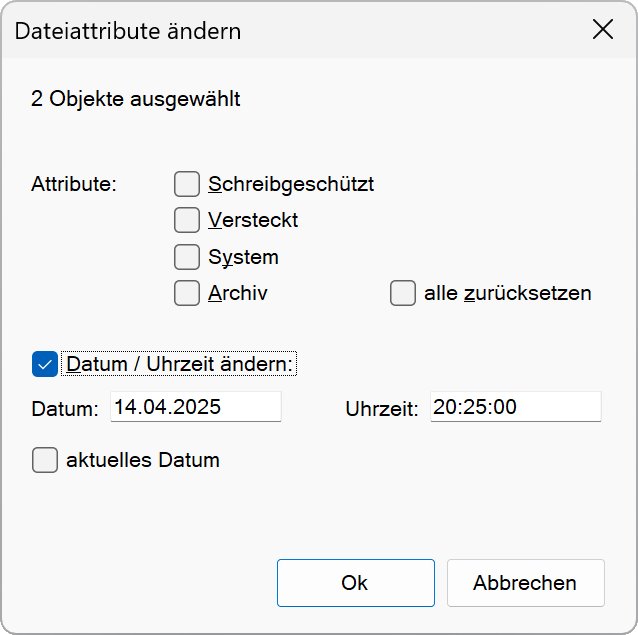Check the System attribute box
This screenshot has width=638, height=635.
pyautogui.click(x=187, y=257)
